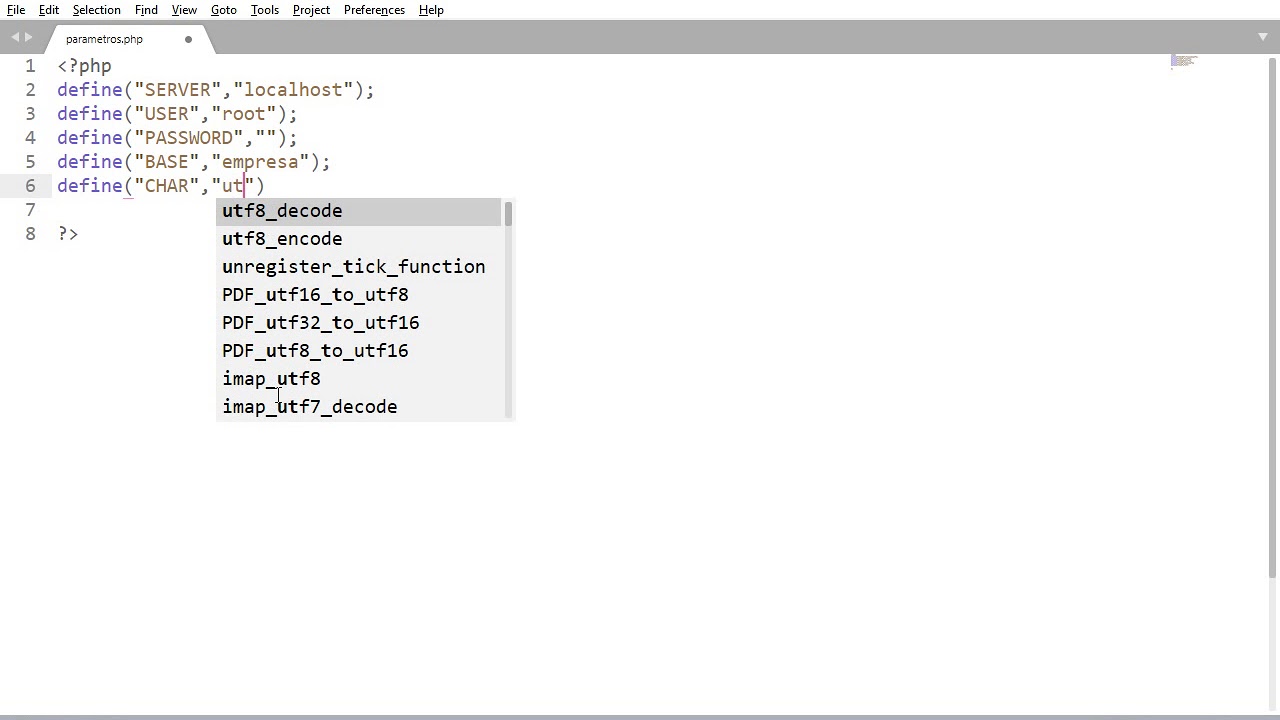Click line number 7 in gutter
1280x720 pixels.
click(x=30, y=210)
